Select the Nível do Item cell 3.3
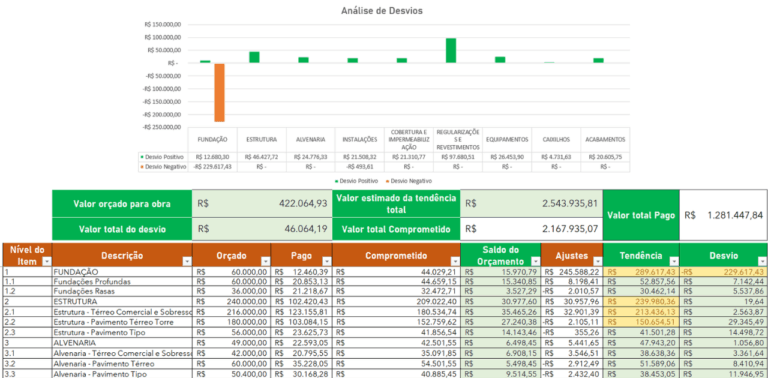The width and height of the screenshot is (768, 378). tap(27, 374)
